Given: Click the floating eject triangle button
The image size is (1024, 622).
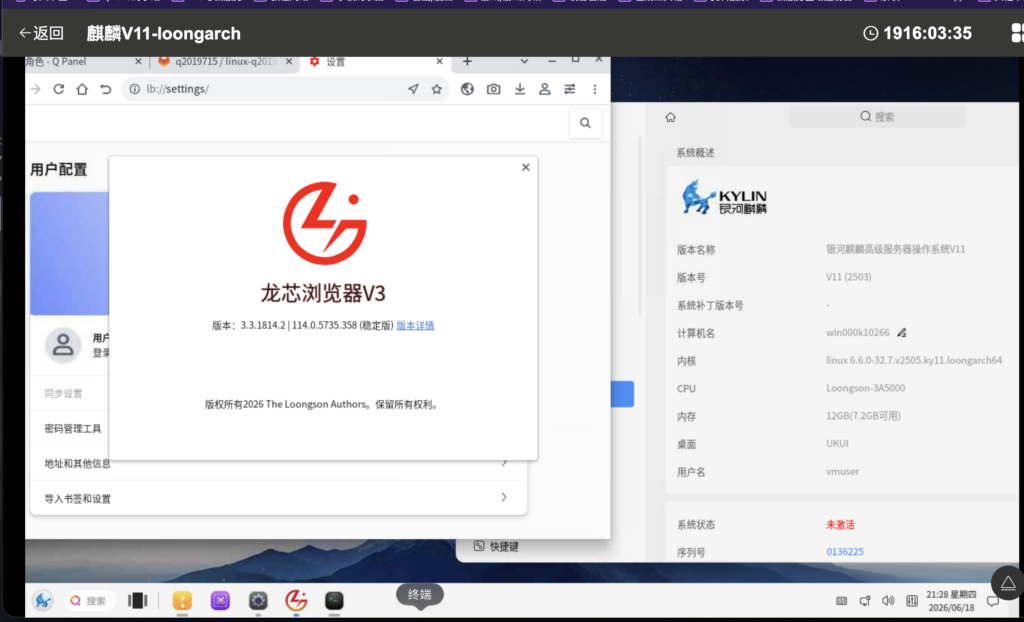Looking at the screenshot, I should (1008, 583).
